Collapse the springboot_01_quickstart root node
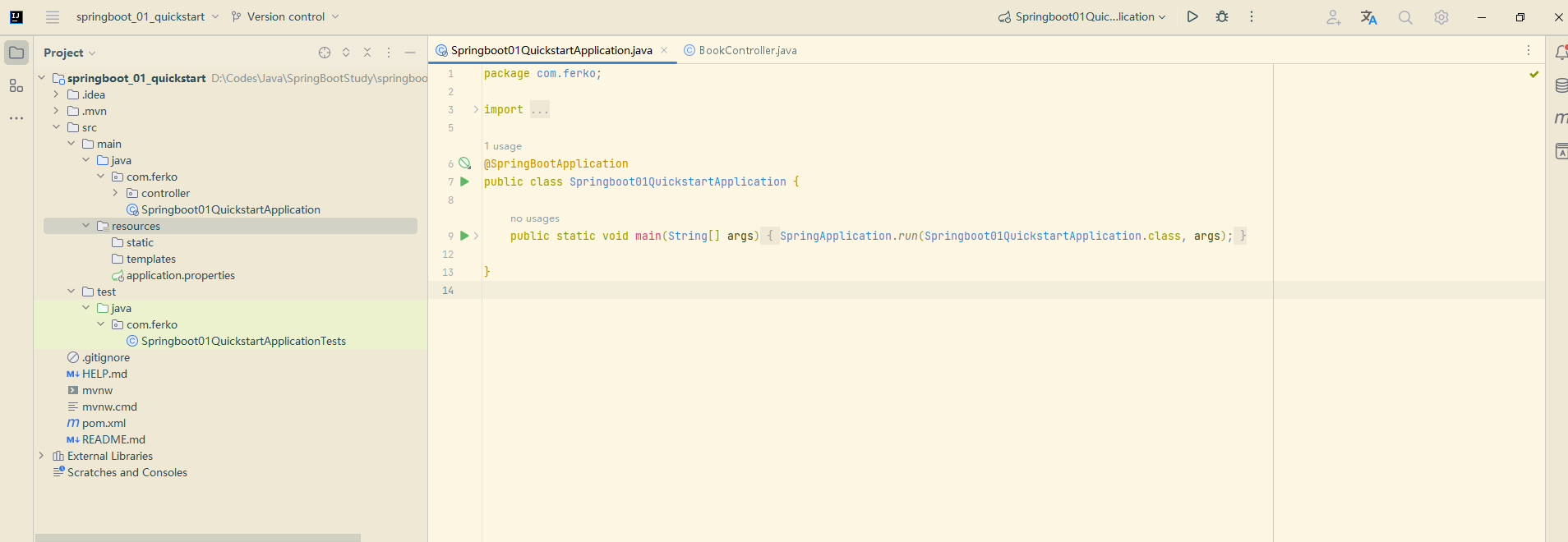Screen dimensions: 1568x542 click(41, 78)
